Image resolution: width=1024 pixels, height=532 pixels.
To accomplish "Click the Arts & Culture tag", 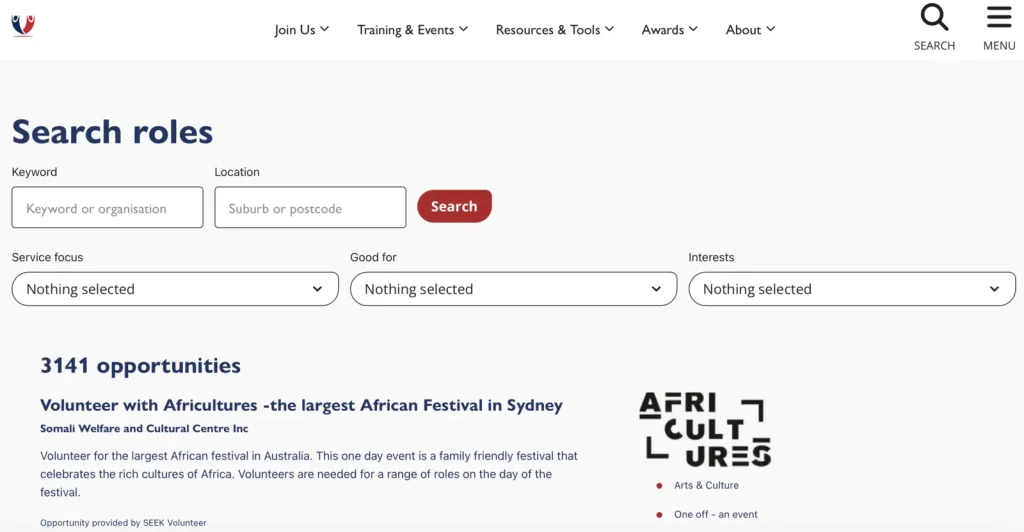I will click(x=706, y=486).
